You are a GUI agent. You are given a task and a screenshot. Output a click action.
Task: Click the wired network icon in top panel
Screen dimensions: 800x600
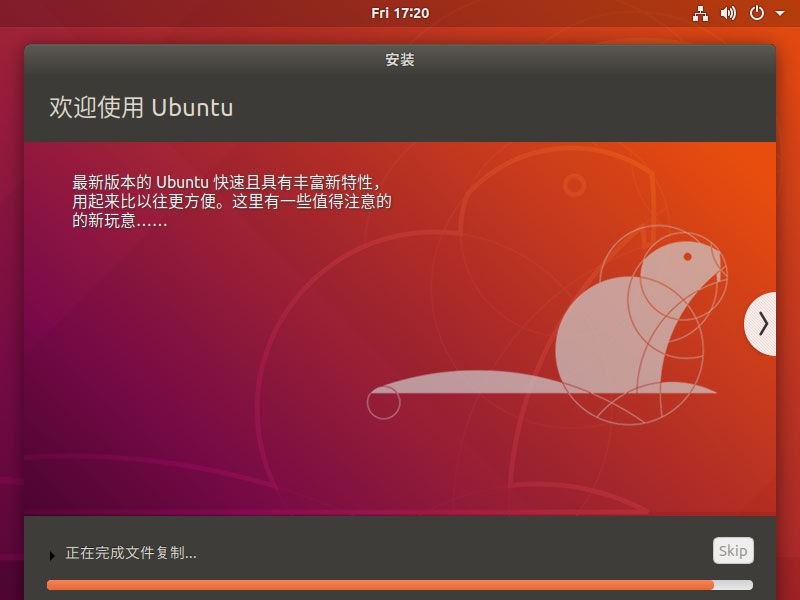click(x=700, y=13)
